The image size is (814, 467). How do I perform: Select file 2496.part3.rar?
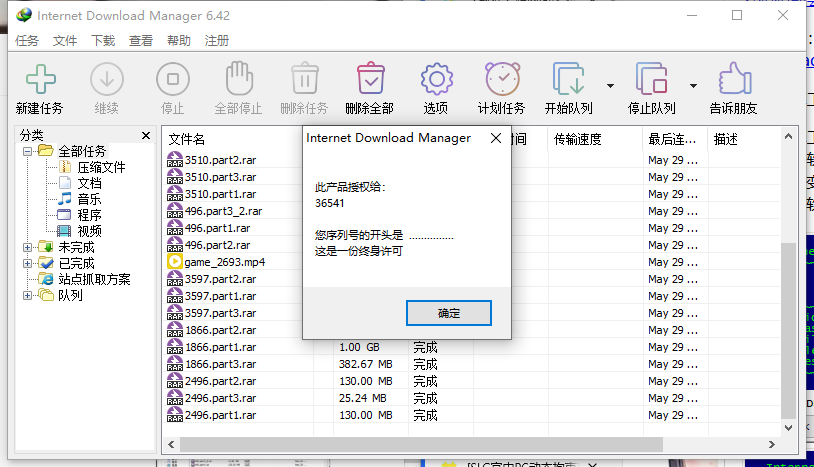coord(220,398)
